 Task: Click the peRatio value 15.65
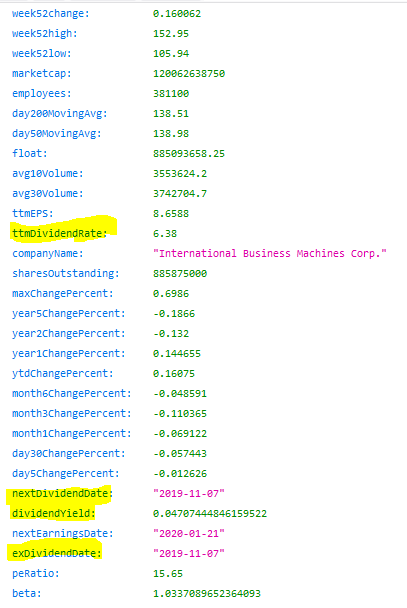168,573
